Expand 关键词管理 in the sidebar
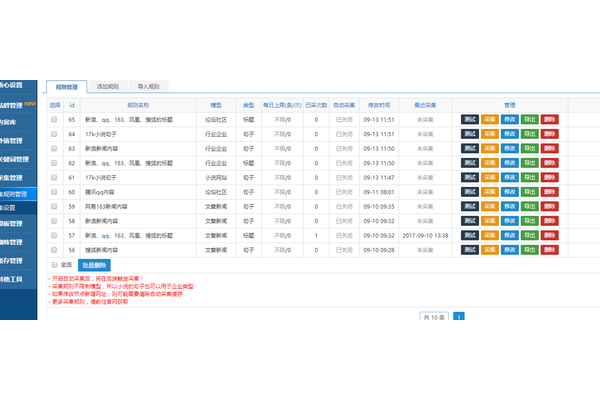This screenshot has height=400, width=600. pyautogui.click(x=18, y=160)
